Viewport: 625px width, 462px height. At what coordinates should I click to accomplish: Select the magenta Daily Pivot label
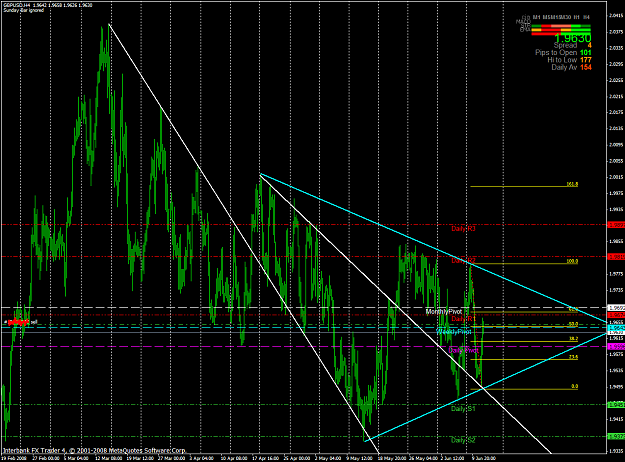tap(463, 350)
